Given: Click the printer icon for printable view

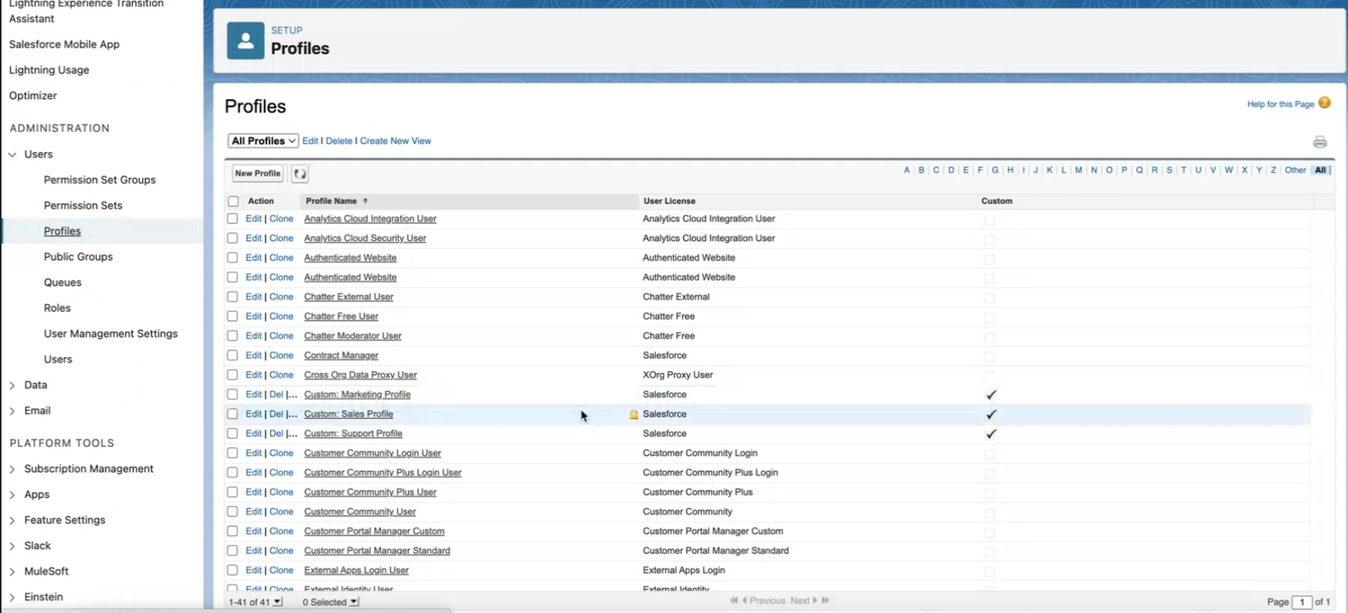Looking at the screenshot, I should point(1319,142).
